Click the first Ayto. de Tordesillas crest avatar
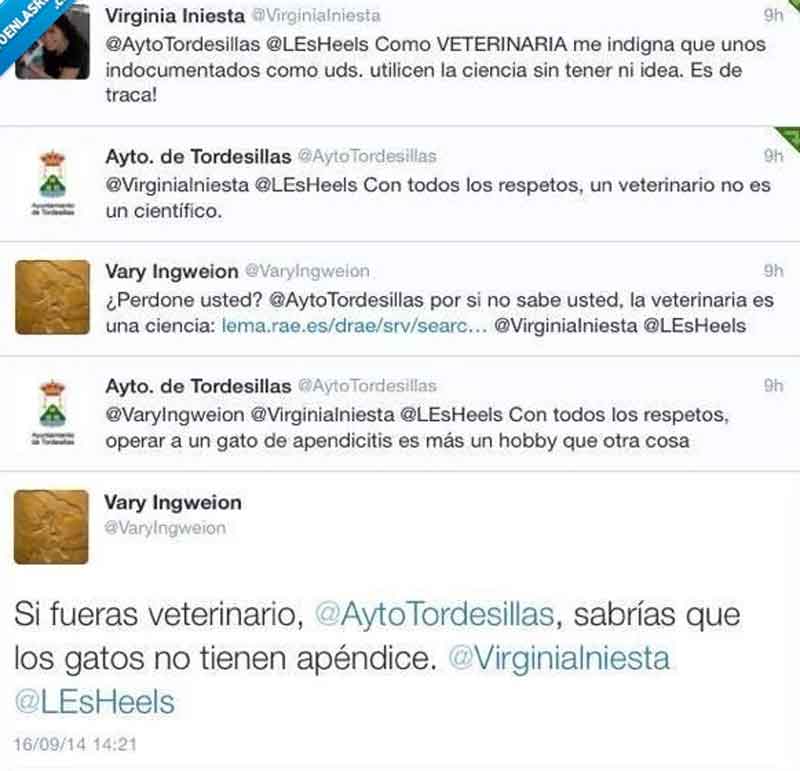This screenshot has width=800, height=771. 53,182
